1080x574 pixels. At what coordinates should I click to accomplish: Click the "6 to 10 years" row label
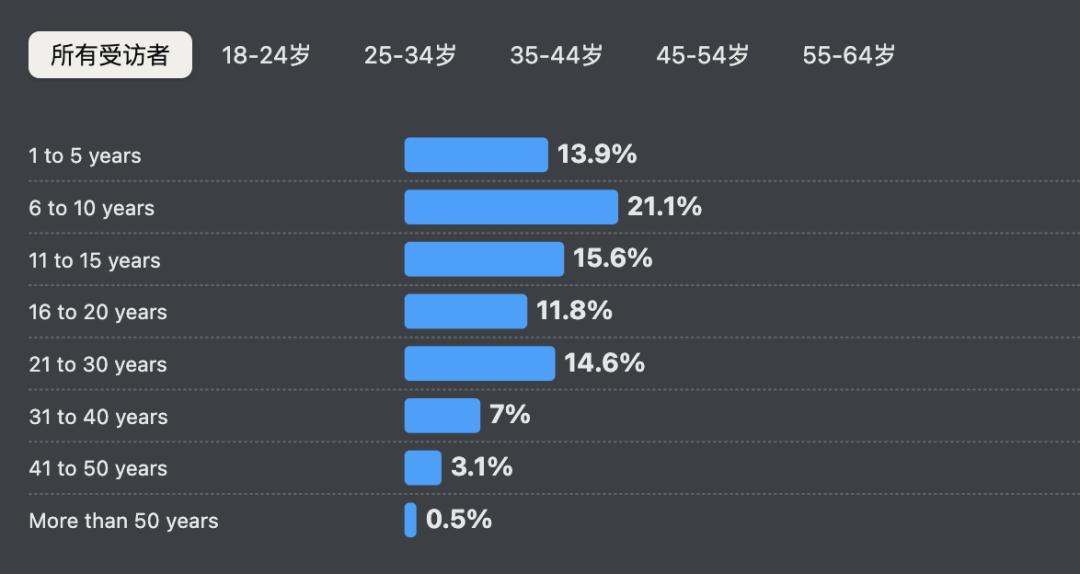(92, 208)
